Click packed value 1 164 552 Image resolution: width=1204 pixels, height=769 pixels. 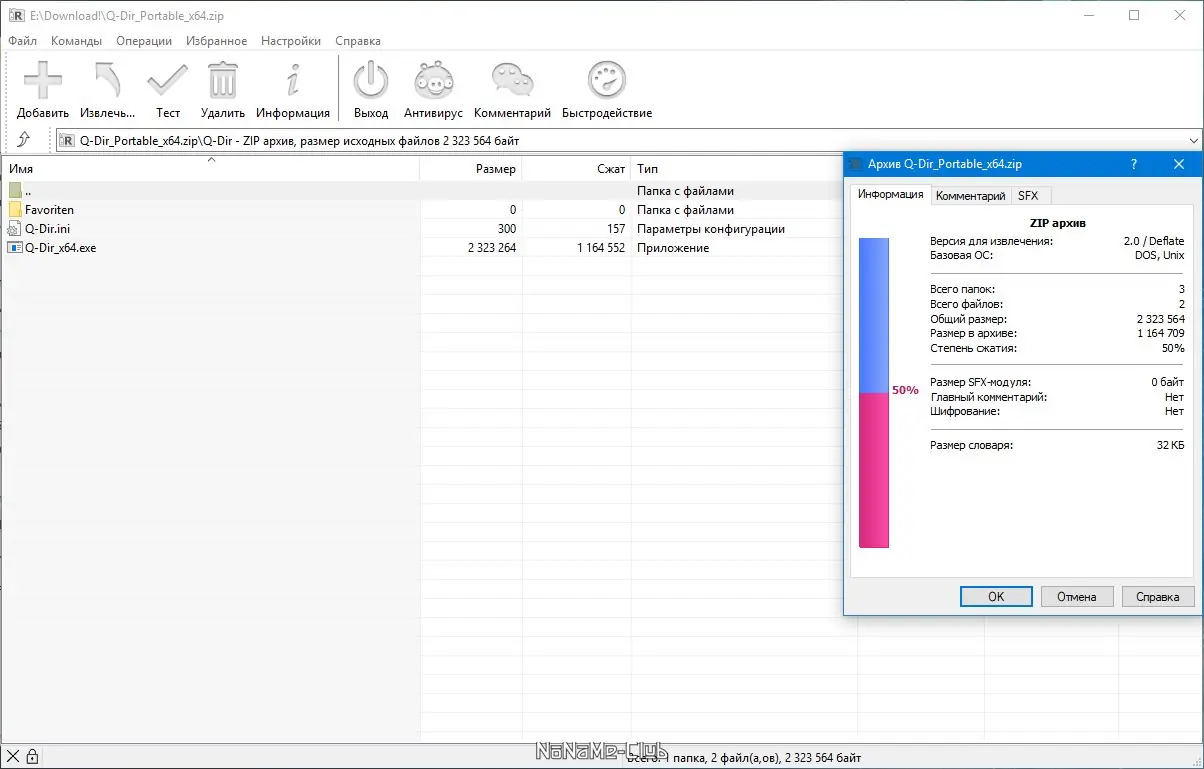600,248
